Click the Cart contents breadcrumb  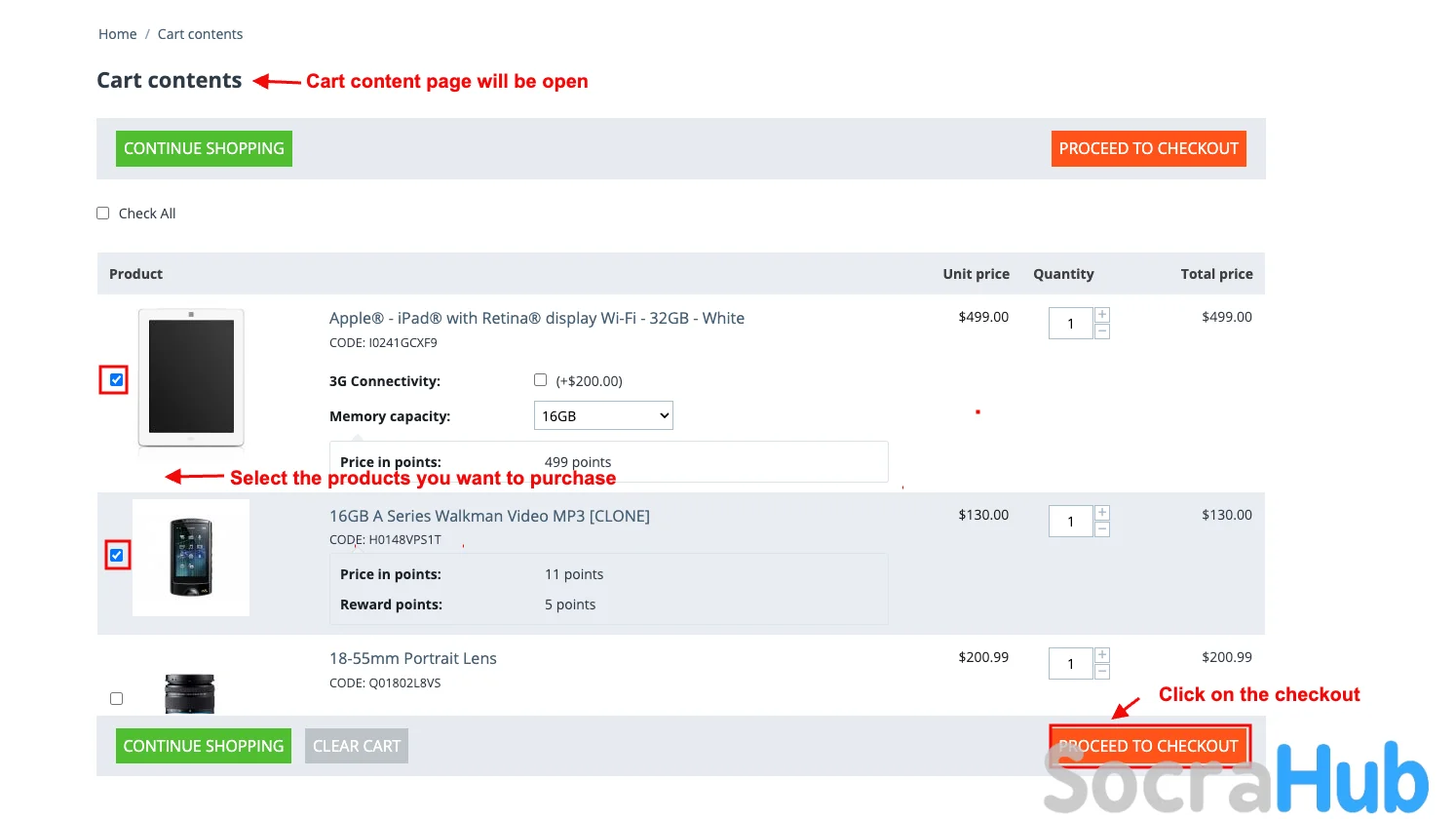tap(200, 34)
